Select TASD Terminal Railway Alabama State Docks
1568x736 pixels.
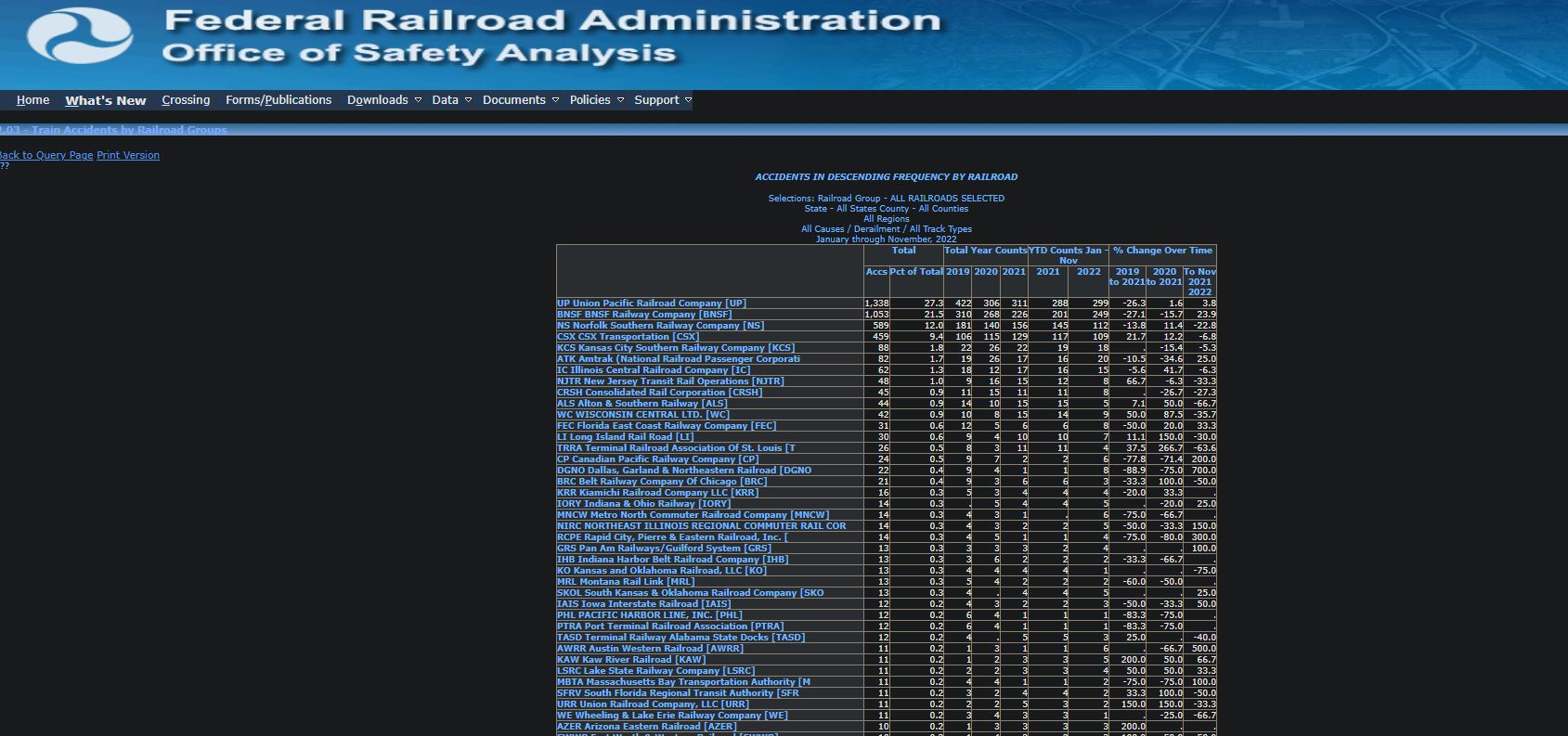click(x=681, y=638)
